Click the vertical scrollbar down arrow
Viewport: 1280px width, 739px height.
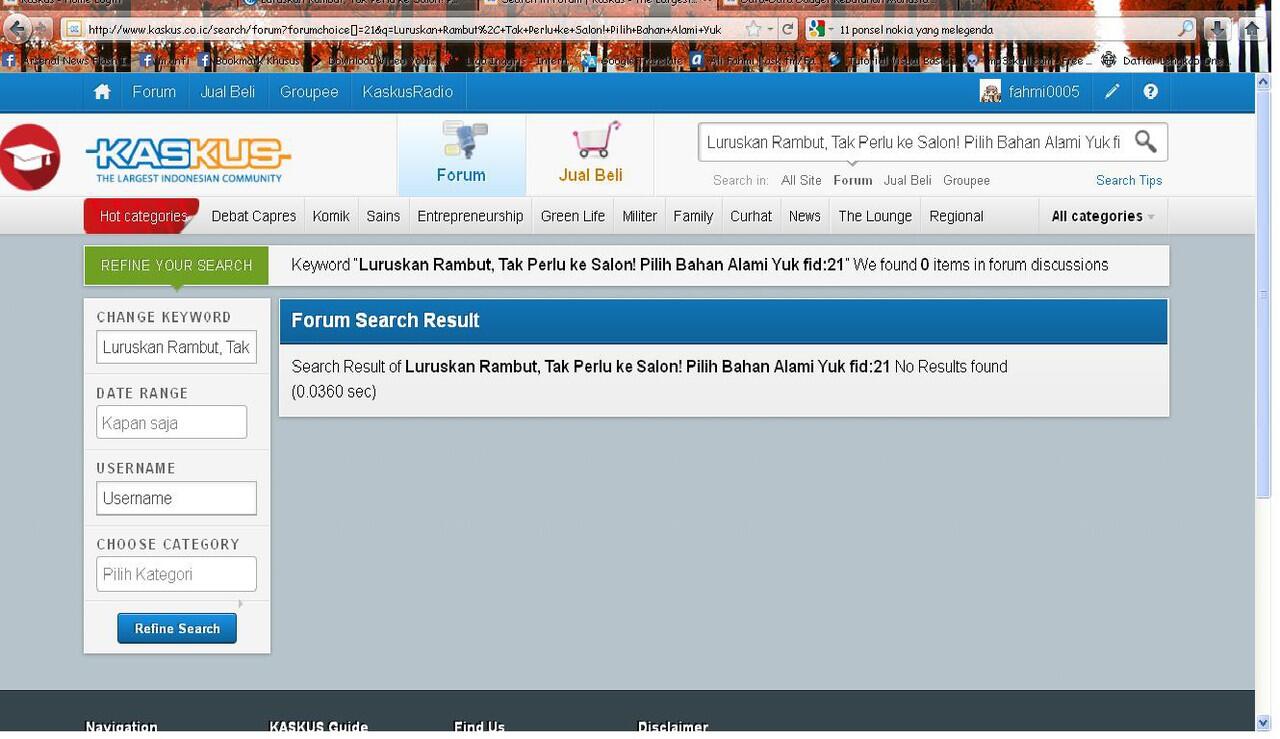coord(1262,722)
